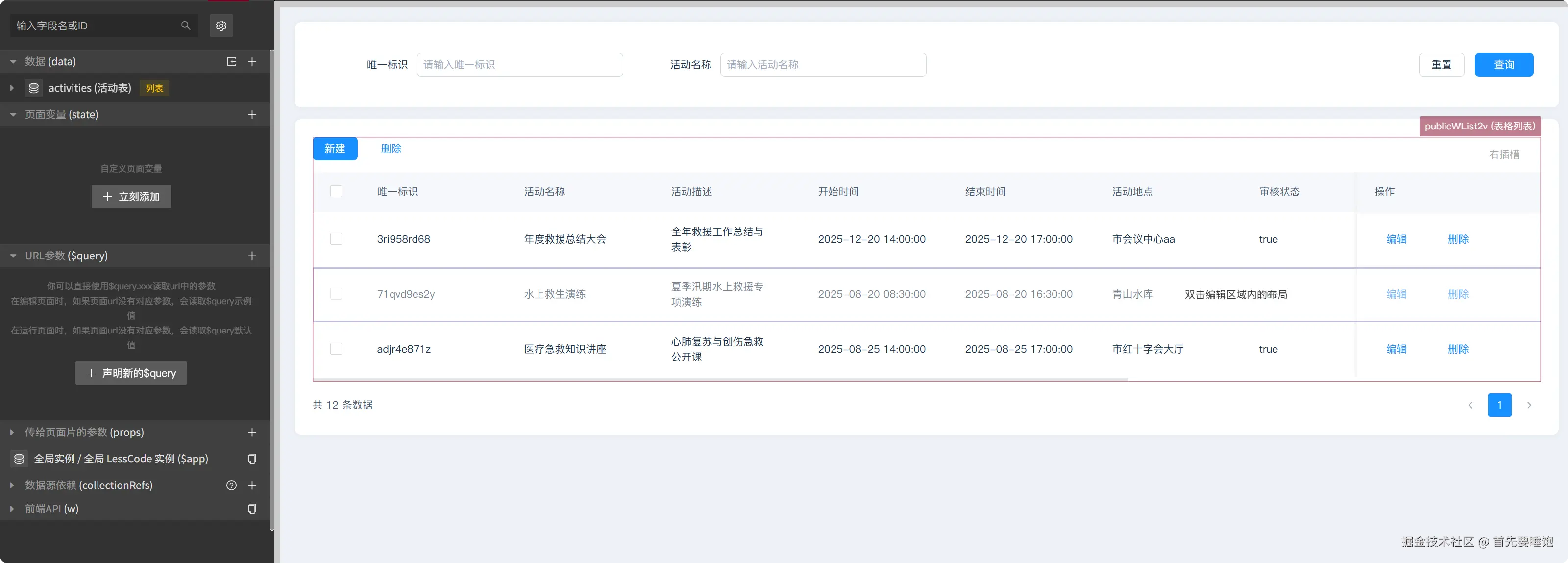The width and height of the screenshot is (1568, 563).
Task: Collapse the 页面变量 (state) section
Action: [13, 115]
